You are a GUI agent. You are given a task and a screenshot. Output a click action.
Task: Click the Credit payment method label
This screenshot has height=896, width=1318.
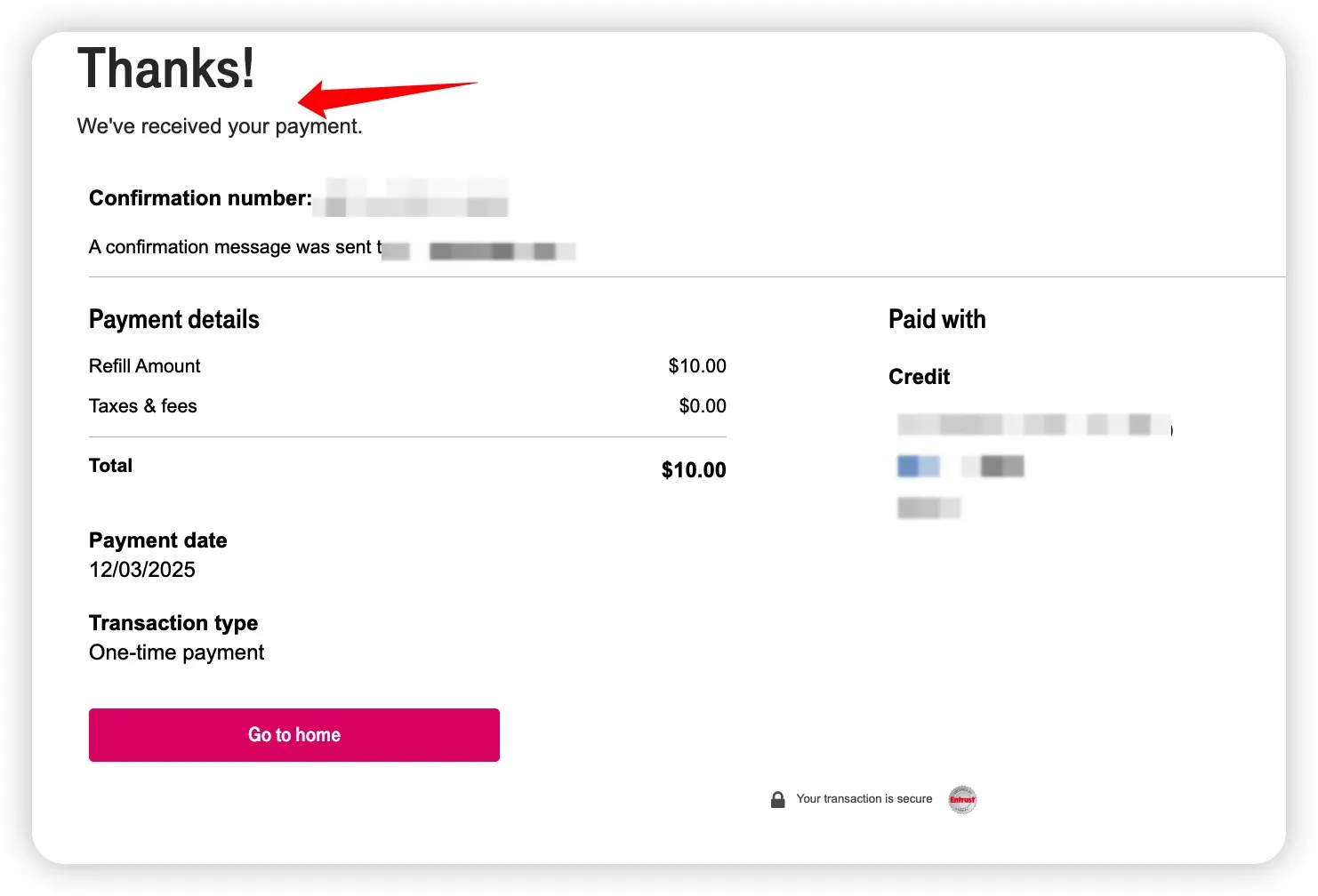(x=920, y=377)
